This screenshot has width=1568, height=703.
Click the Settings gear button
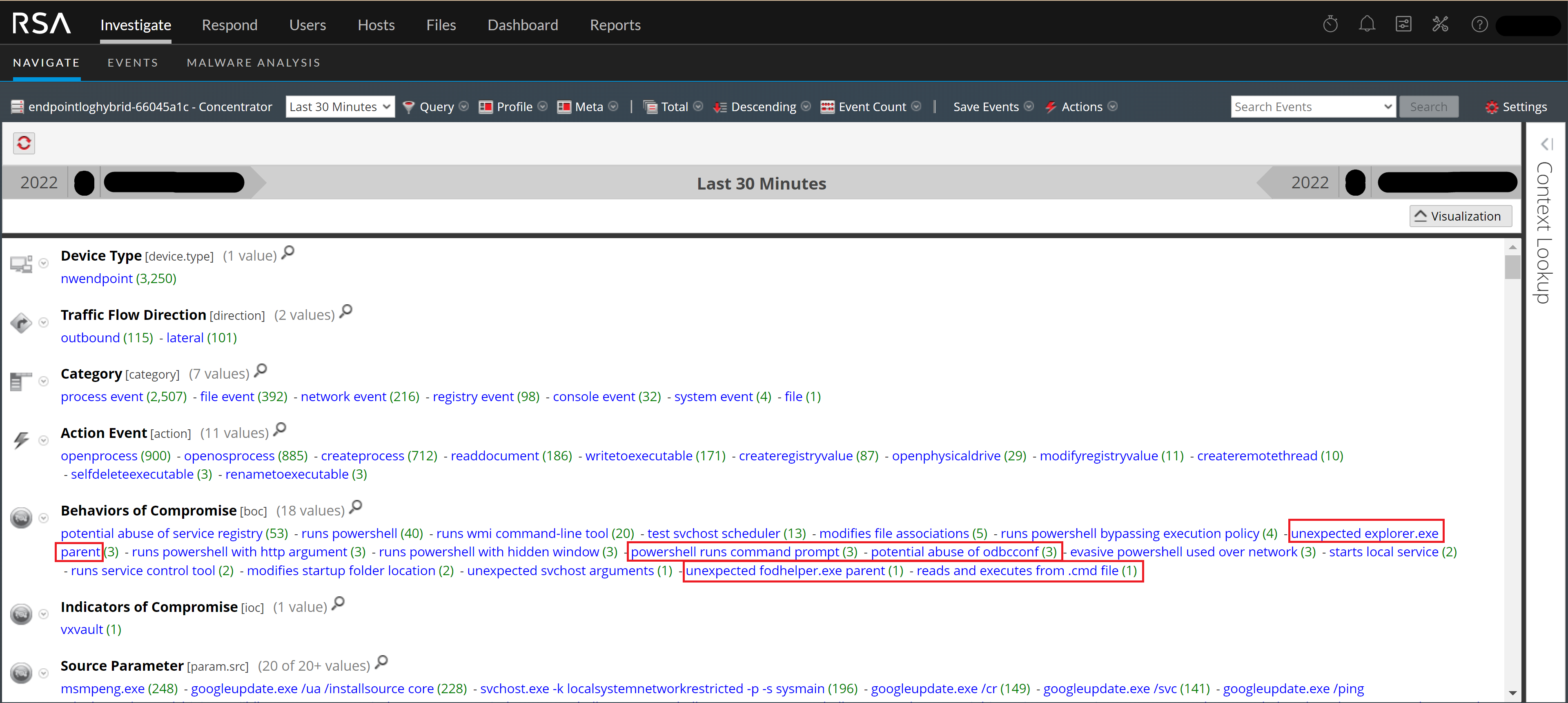[1516, 107]
